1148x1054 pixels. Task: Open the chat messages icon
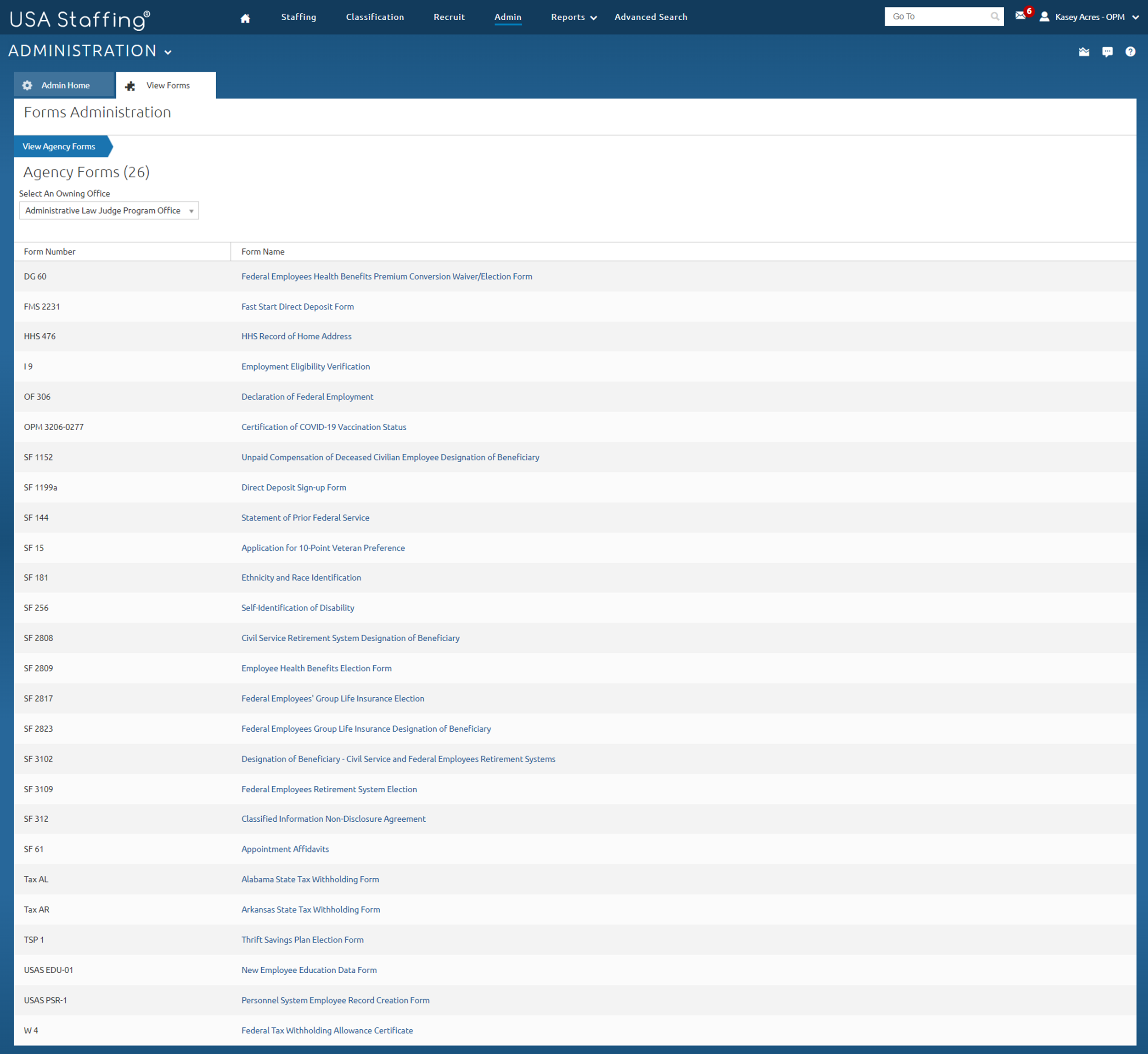point(1107,51)
